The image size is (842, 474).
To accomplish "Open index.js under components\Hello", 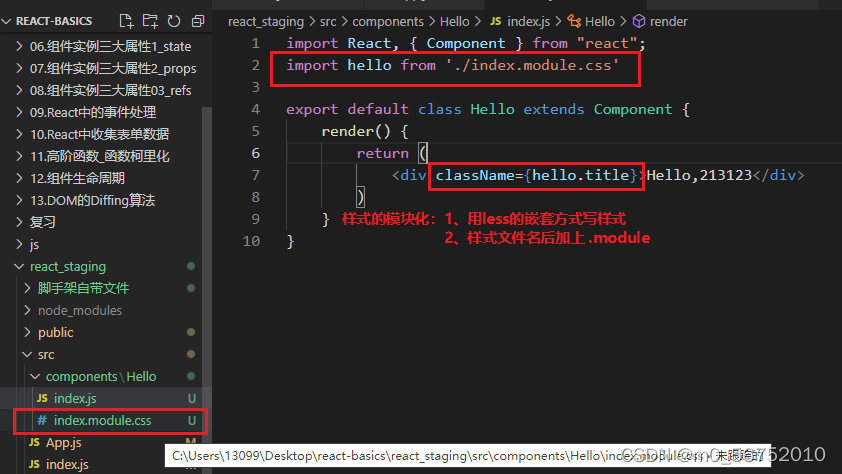I will (x=75, y=398).
